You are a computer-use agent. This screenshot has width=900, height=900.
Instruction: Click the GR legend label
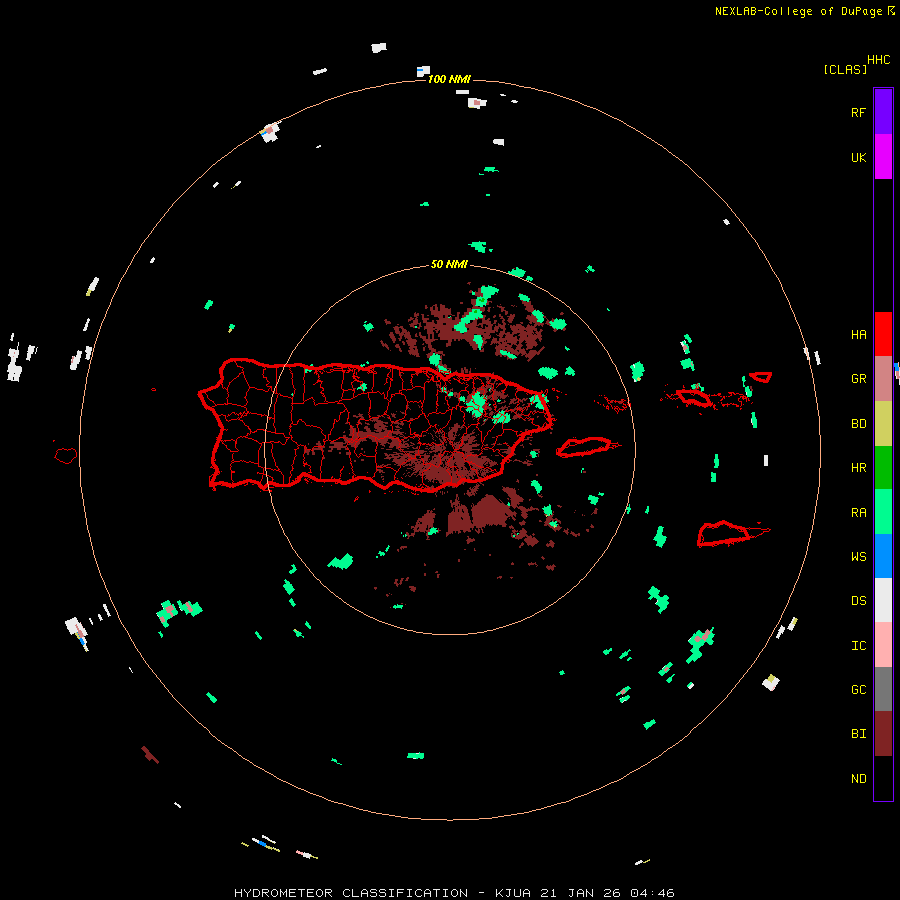[858, 379]
